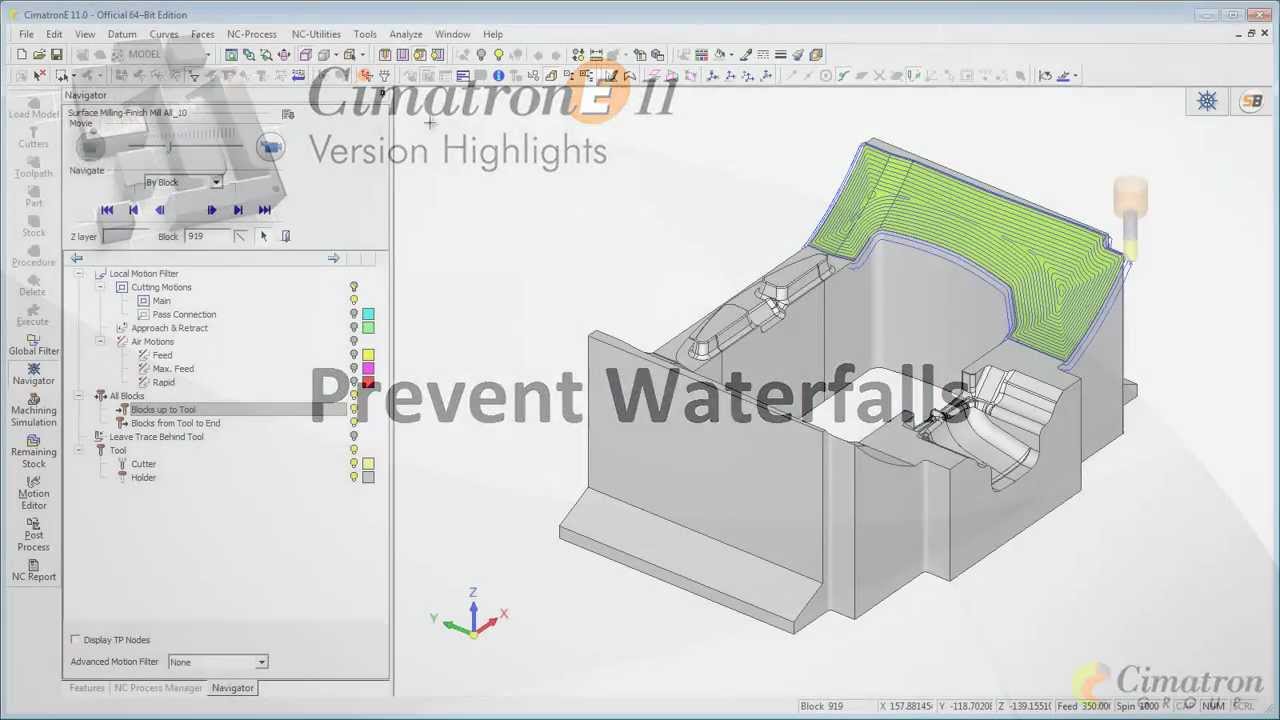Click the left arrow in the filter panel header
The height and width of the screenshot is (720, 1280).
[77, 258]
